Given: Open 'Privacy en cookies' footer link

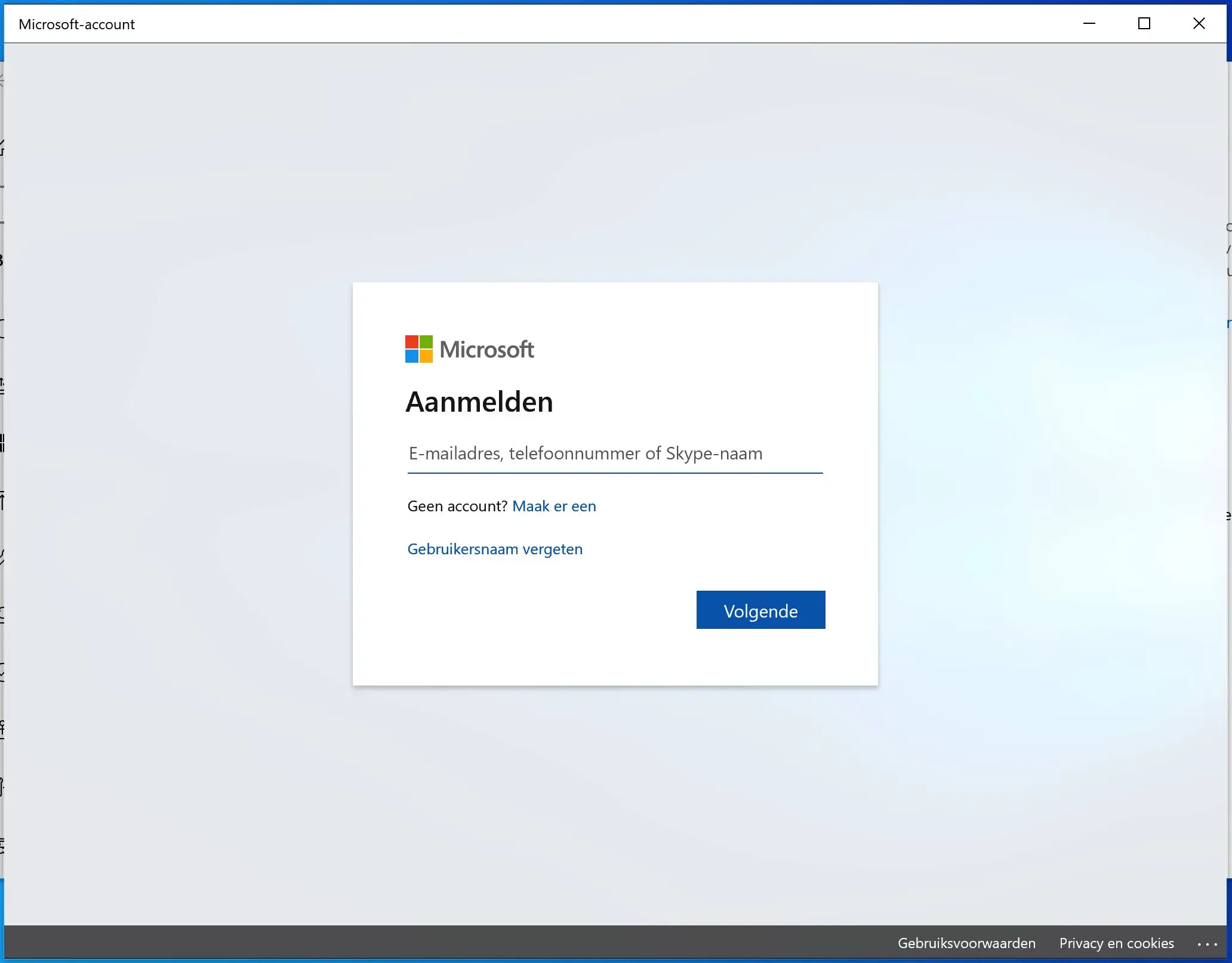Looking at the screenshot, I should tap(1116, 943).
